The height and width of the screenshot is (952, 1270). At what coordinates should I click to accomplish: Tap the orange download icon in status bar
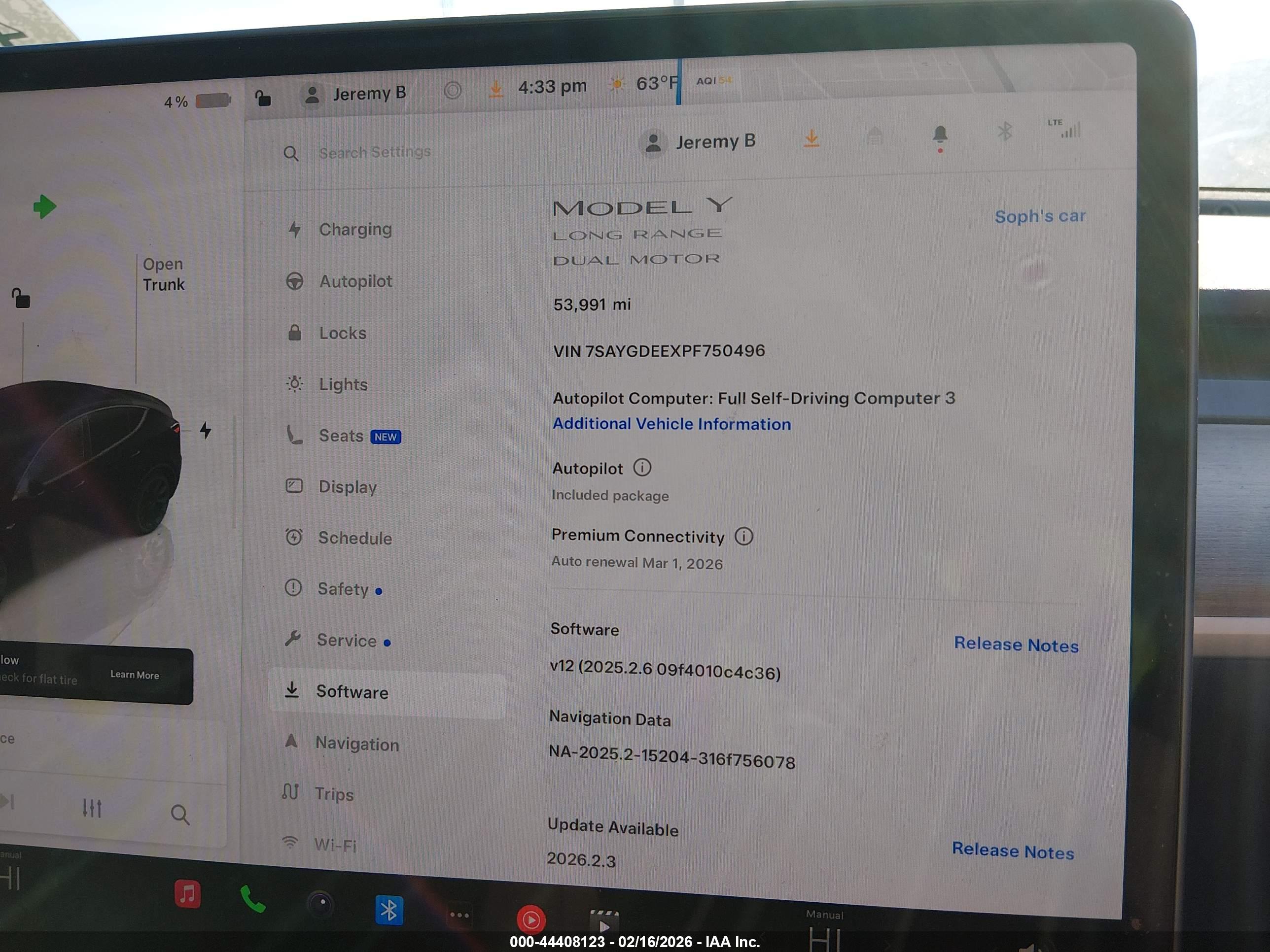[496, 89]
